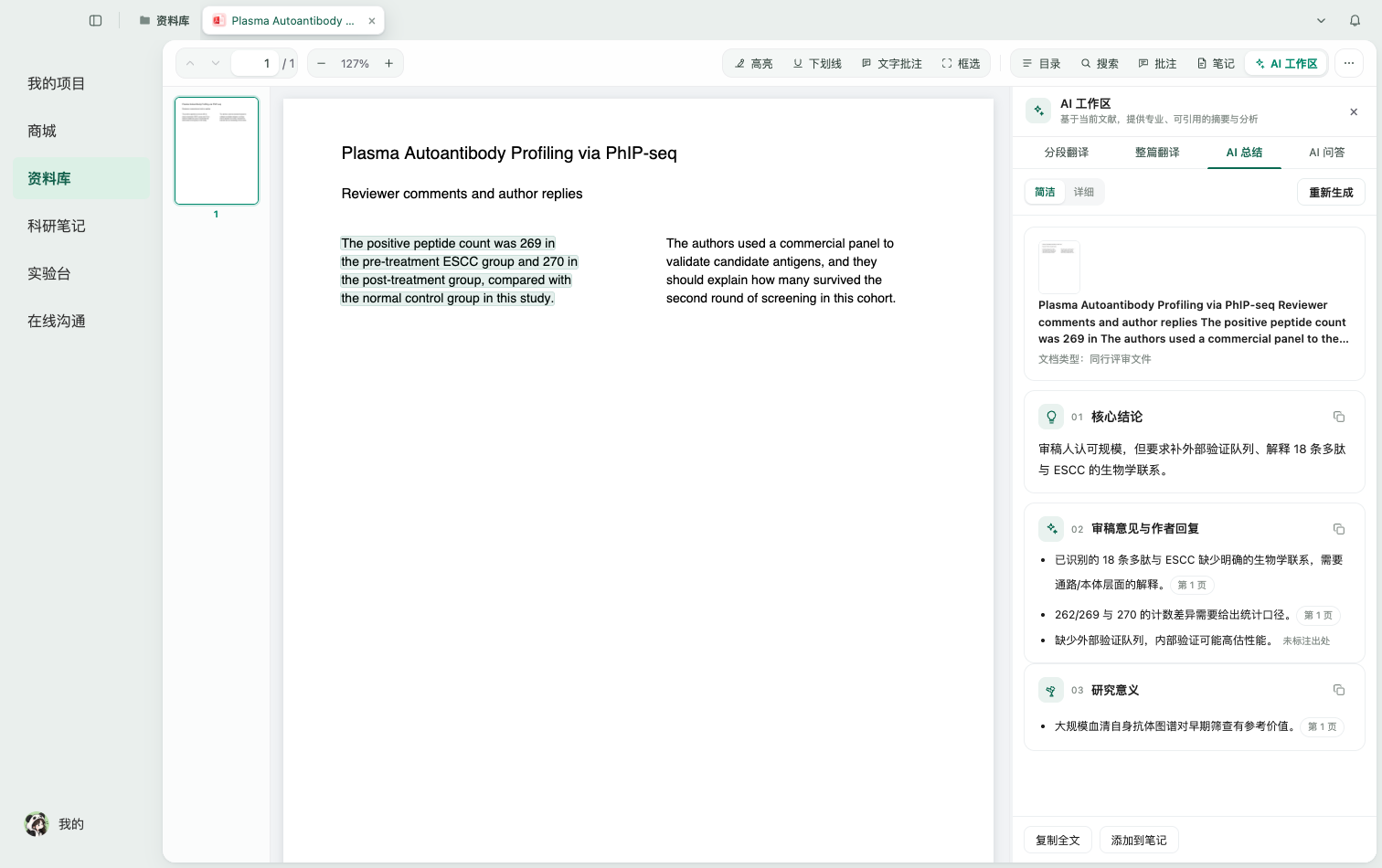Switch to the AI 问答 tab

pyautogui.click(x=1327, y=153)
